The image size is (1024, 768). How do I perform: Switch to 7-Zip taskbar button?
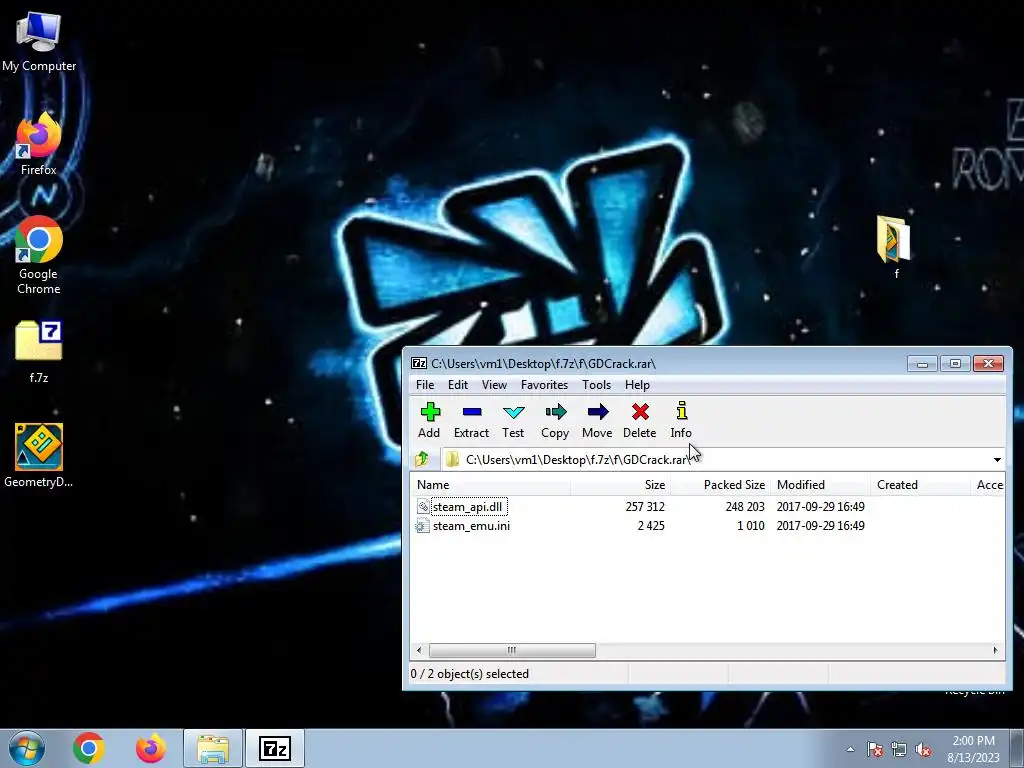(275, 749)
